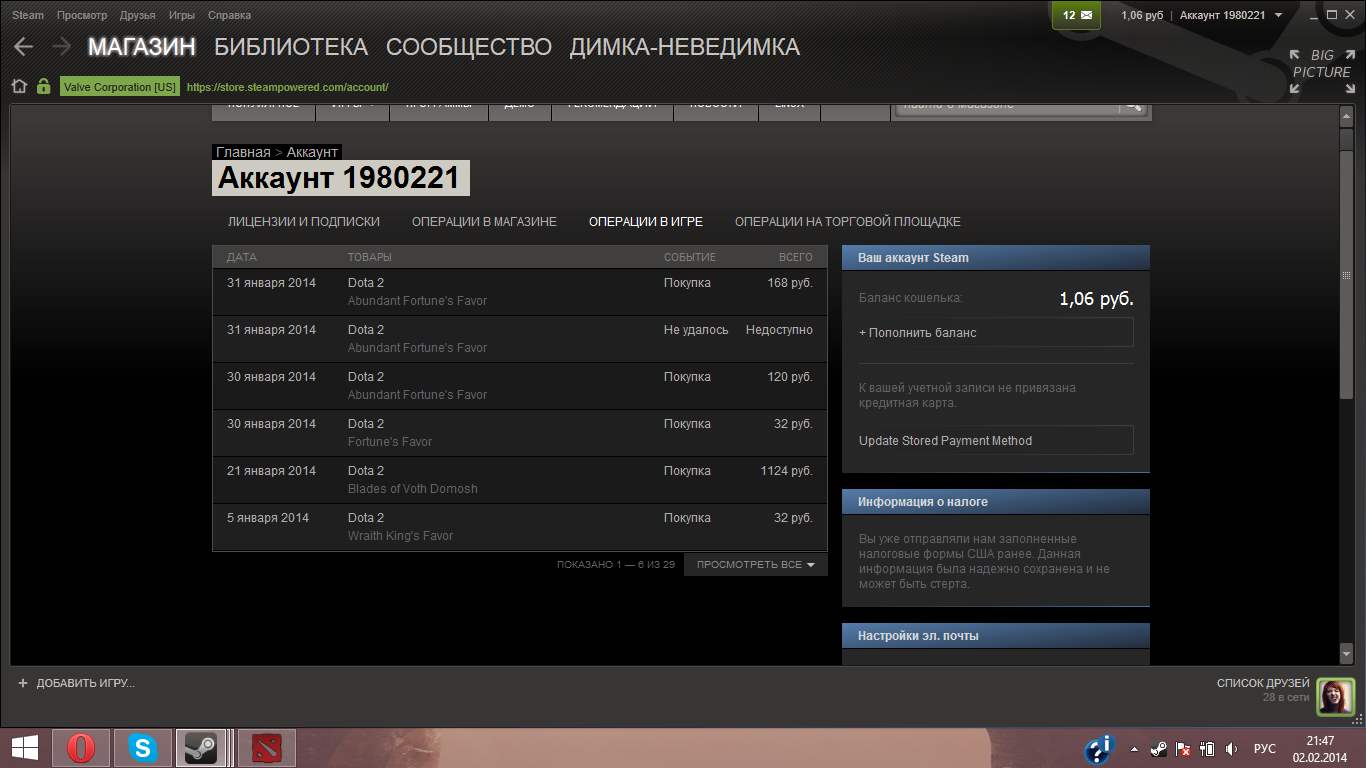This screenshot has width=1366, height=768.
Task: Click the 168 руб. amount
Action: (790, 283)
